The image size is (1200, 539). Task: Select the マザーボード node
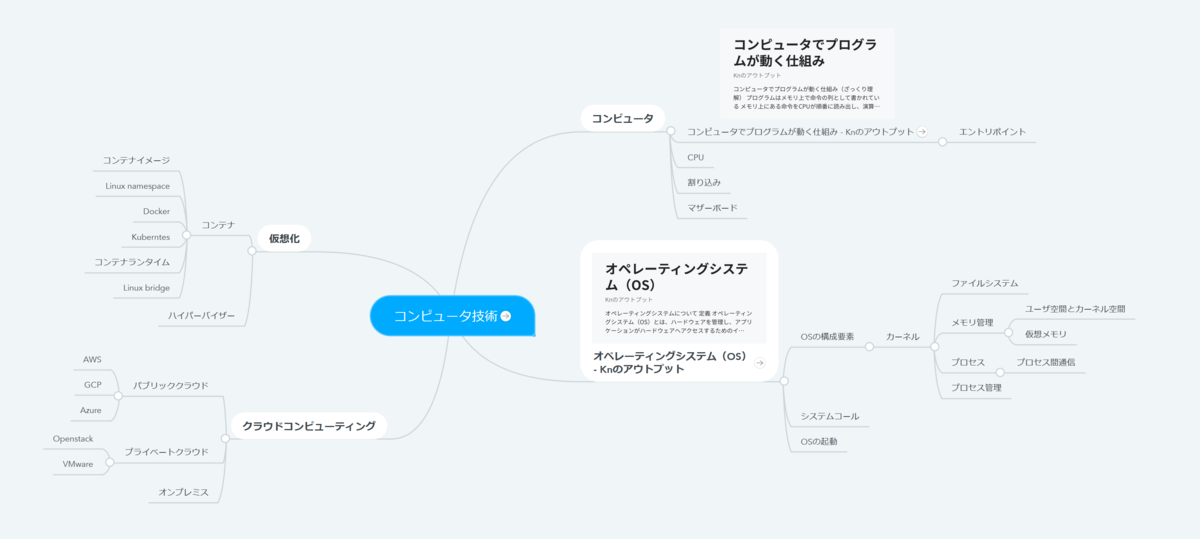pos(713,208)
